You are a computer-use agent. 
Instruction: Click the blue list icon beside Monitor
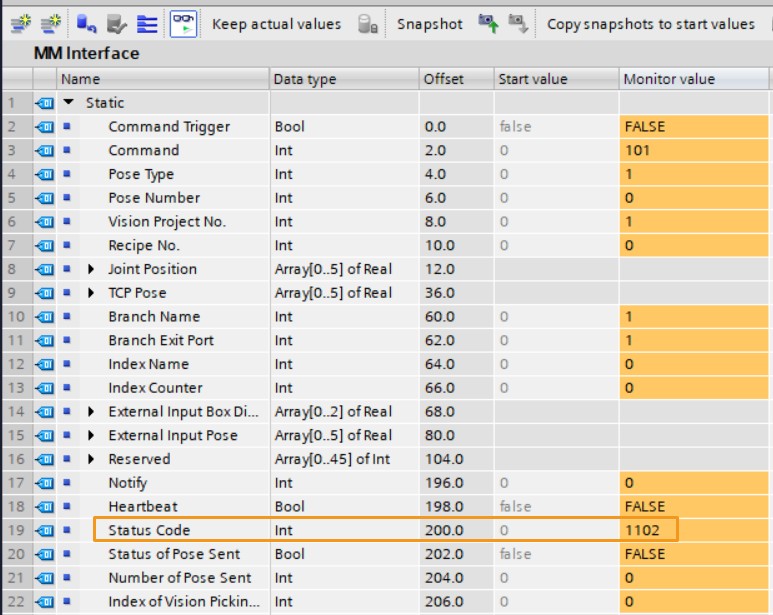pyautogui.click(x=147, y=23)
